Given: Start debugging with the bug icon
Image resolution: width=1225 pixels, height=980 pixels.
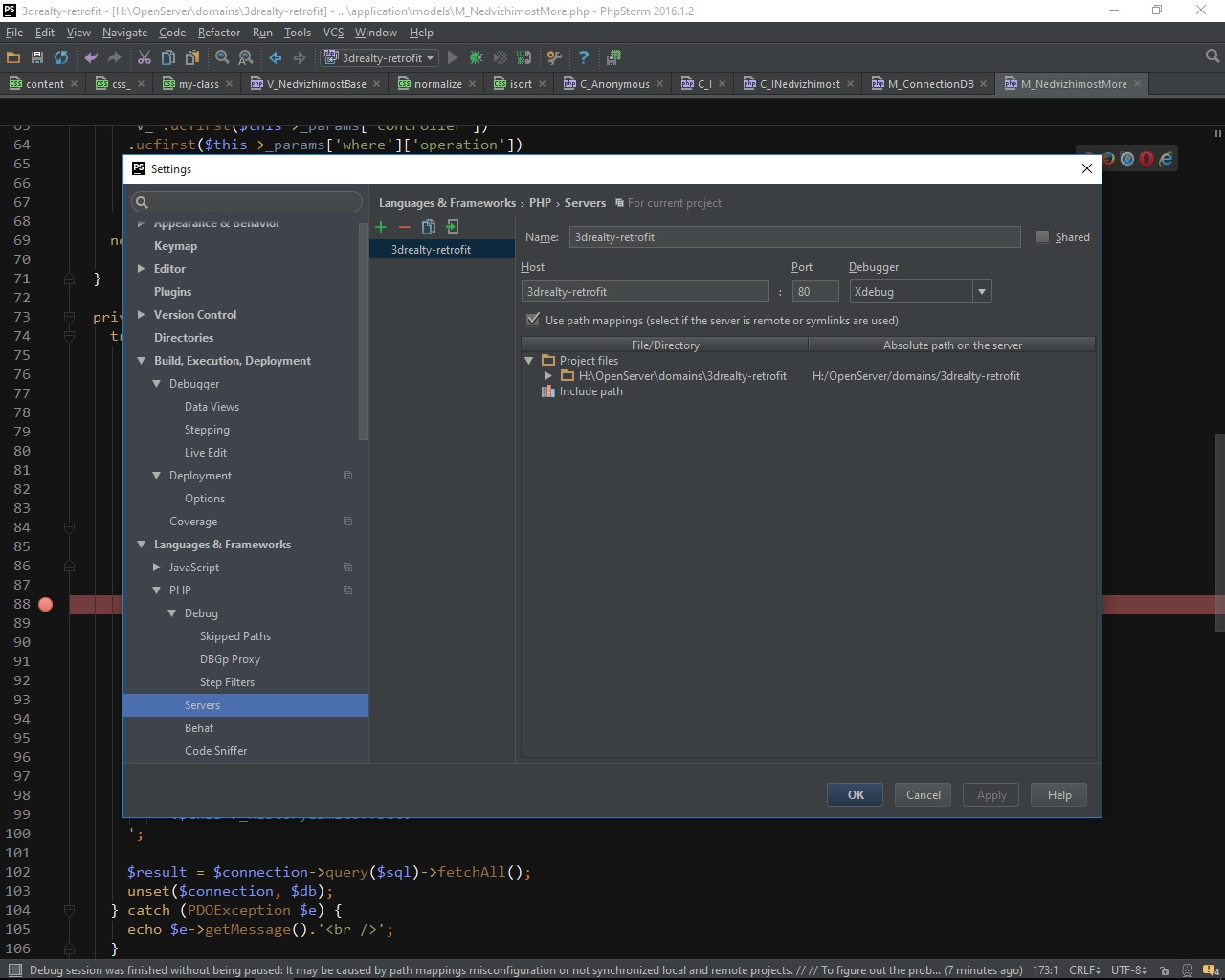Looking at the screenshot, I should pyautogui.click(x=476, y=57).
